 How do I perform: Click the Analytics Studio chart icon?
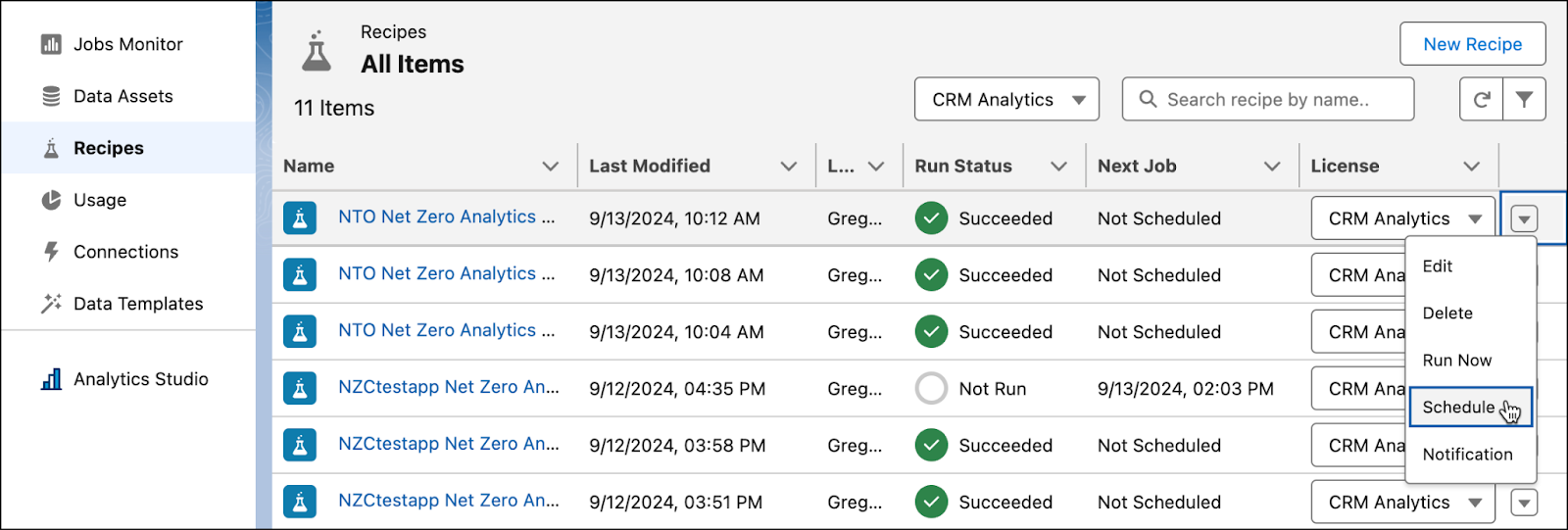point(51,379)
